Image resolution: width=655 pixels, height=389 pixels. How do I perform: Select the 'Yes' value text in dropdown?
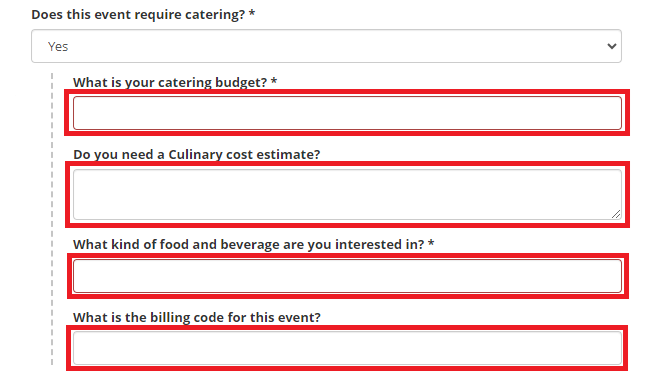click(58, 46)
